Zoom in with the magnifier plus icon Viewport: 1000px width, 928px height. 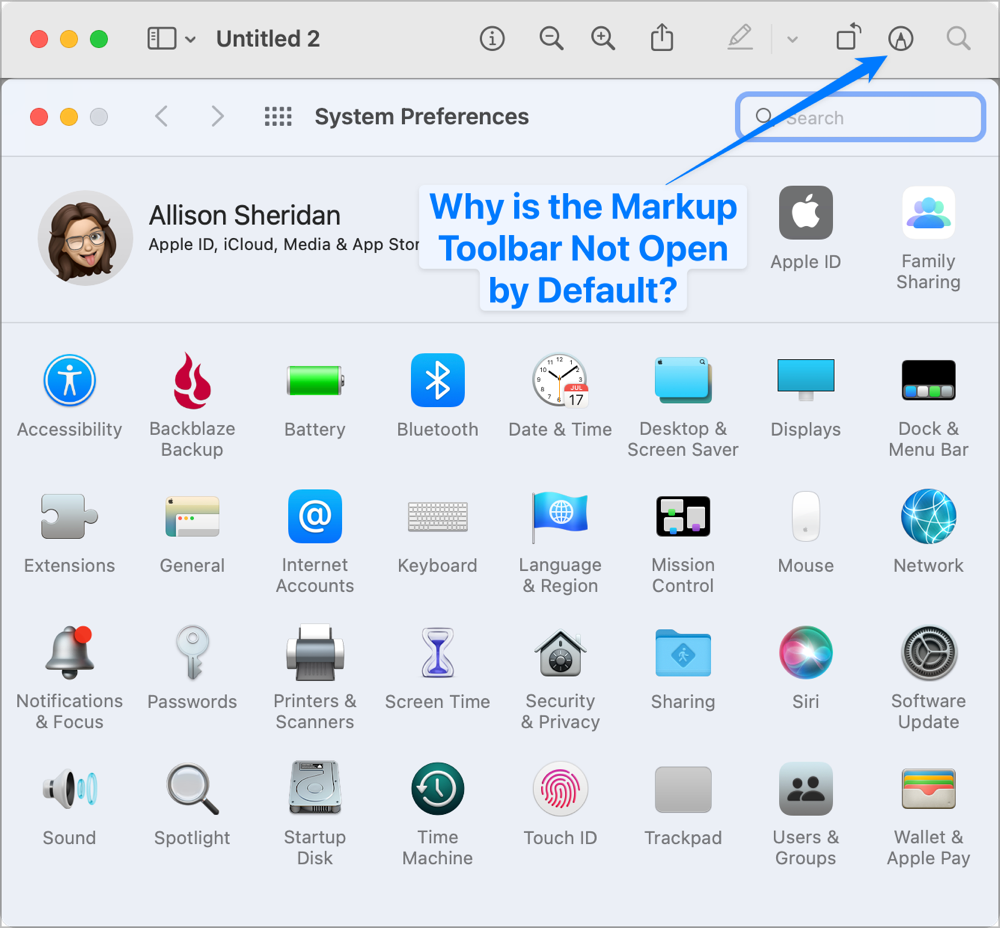coord(603,39)
